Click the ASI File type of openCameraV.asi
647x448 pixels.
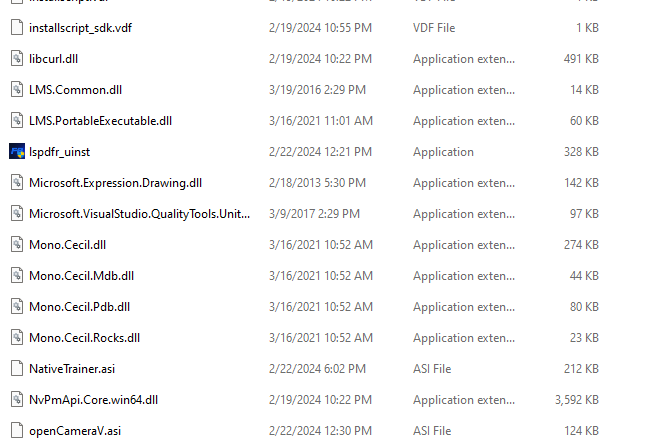point(432,431)
